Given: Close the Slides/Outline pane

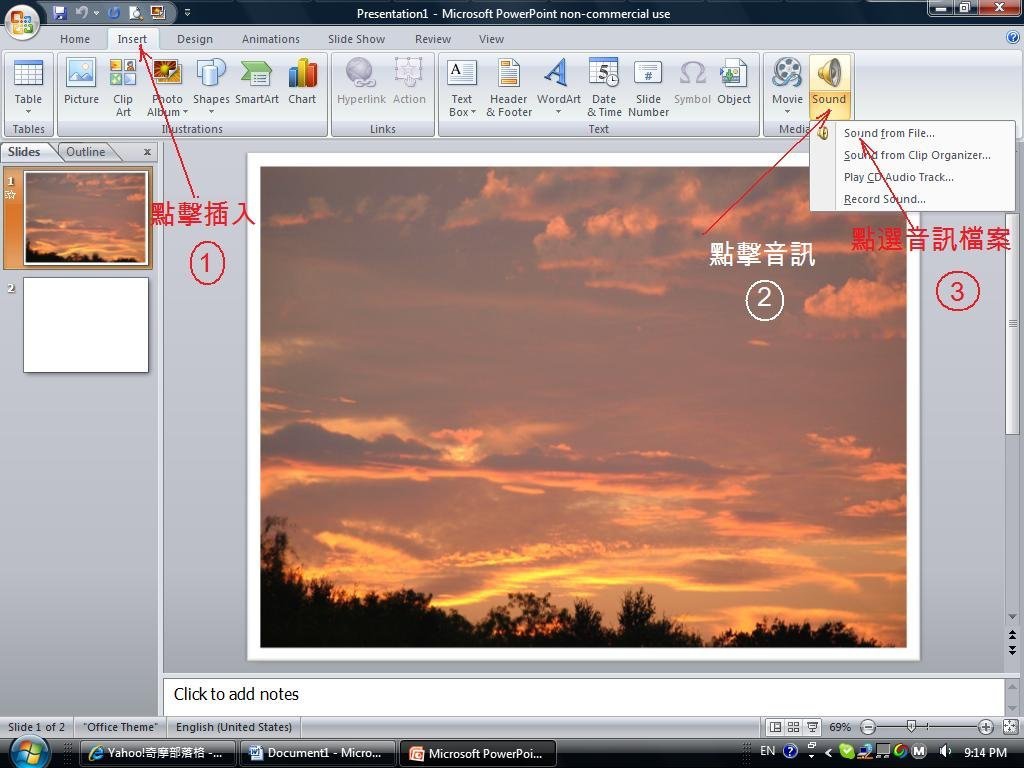Looking at the screenshot, I should [148, 152].
